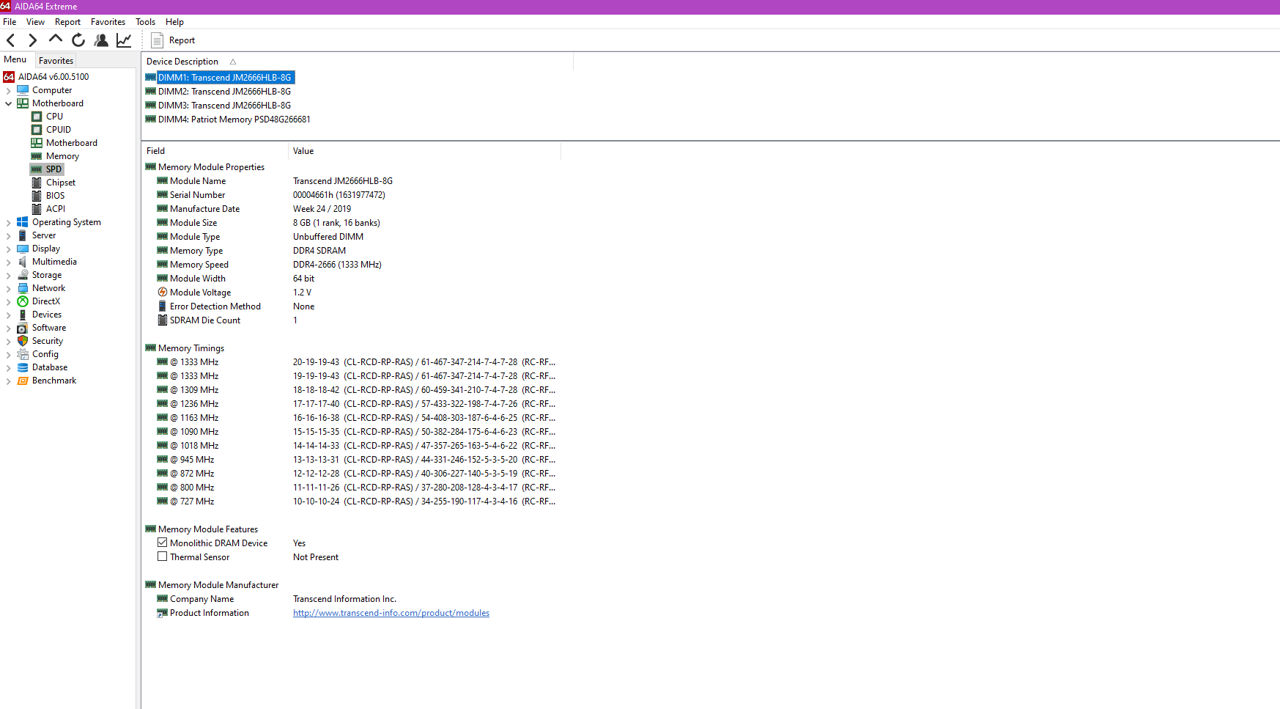Screen dimensions: 1280x709
Task: Go forward with the right arrow toolbar icon
Action: pyautogui.click(x=33, y=40)
